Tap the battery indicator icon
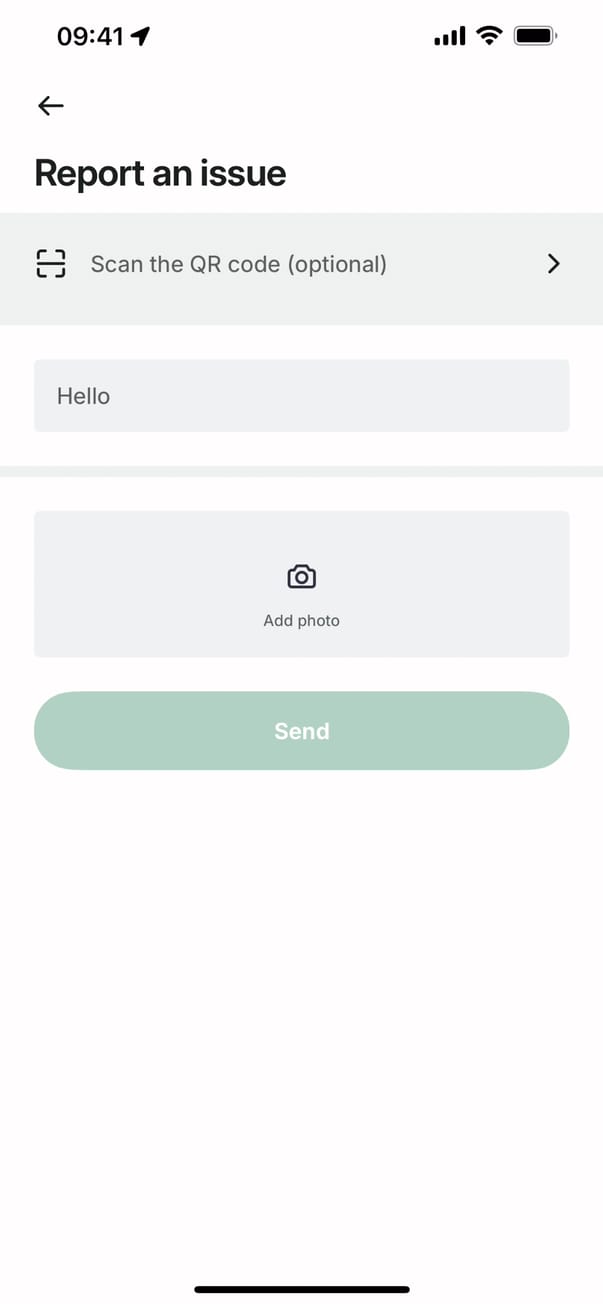This screenshot has width=603, height=1304. pyautogui.click(x=536, y=37)
